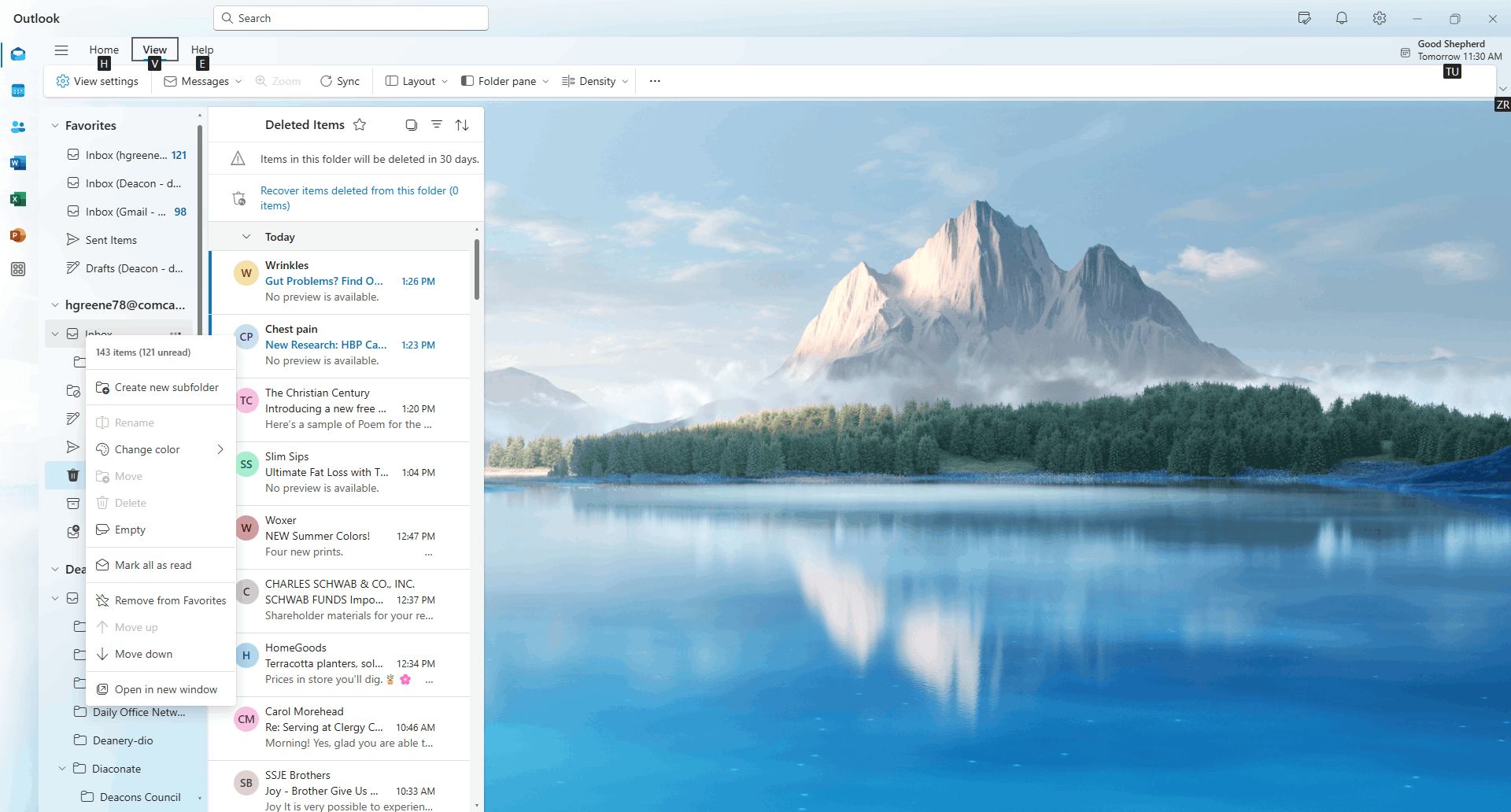Open the People app from the left app bar
This screenshot has height=812, width=1511.
click(18, 127)
